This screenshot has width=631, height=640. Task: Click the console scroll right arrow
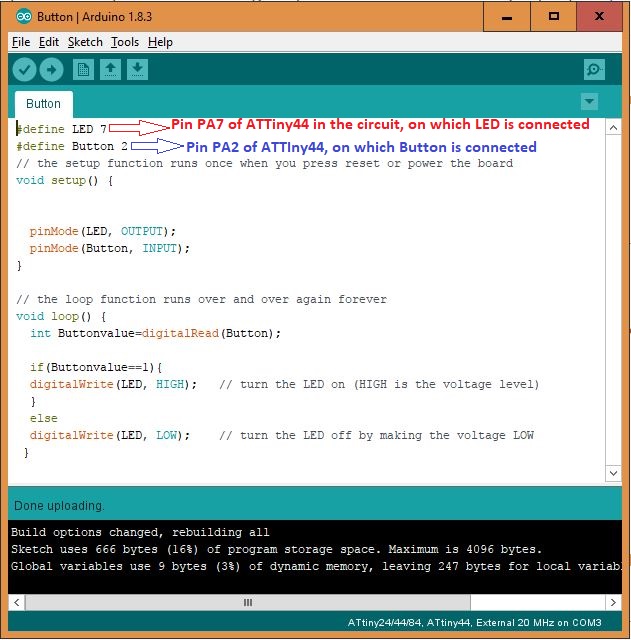(x=613, y=602)
